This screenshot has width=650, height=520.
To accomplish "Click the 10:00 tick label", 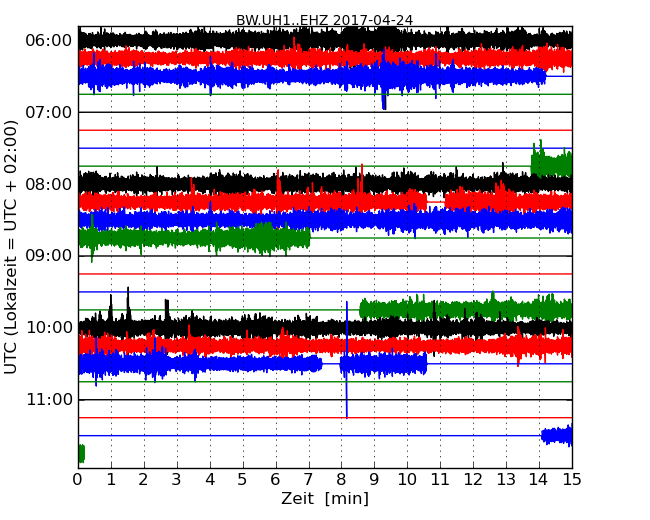I will (48, 328).
